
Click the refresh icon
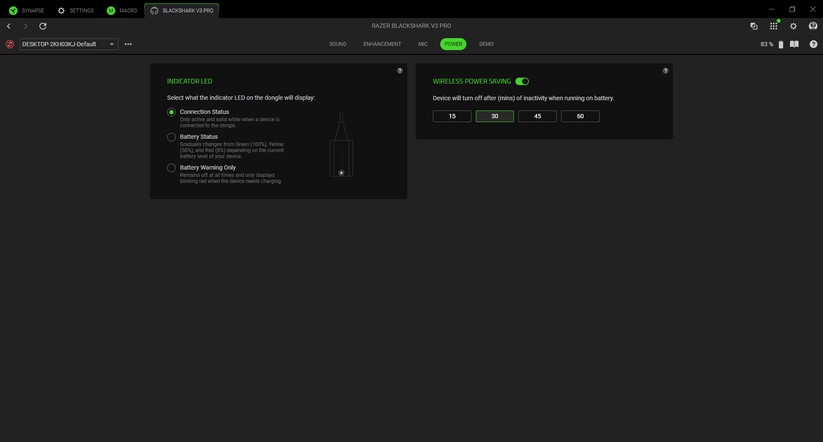(43, 26)
